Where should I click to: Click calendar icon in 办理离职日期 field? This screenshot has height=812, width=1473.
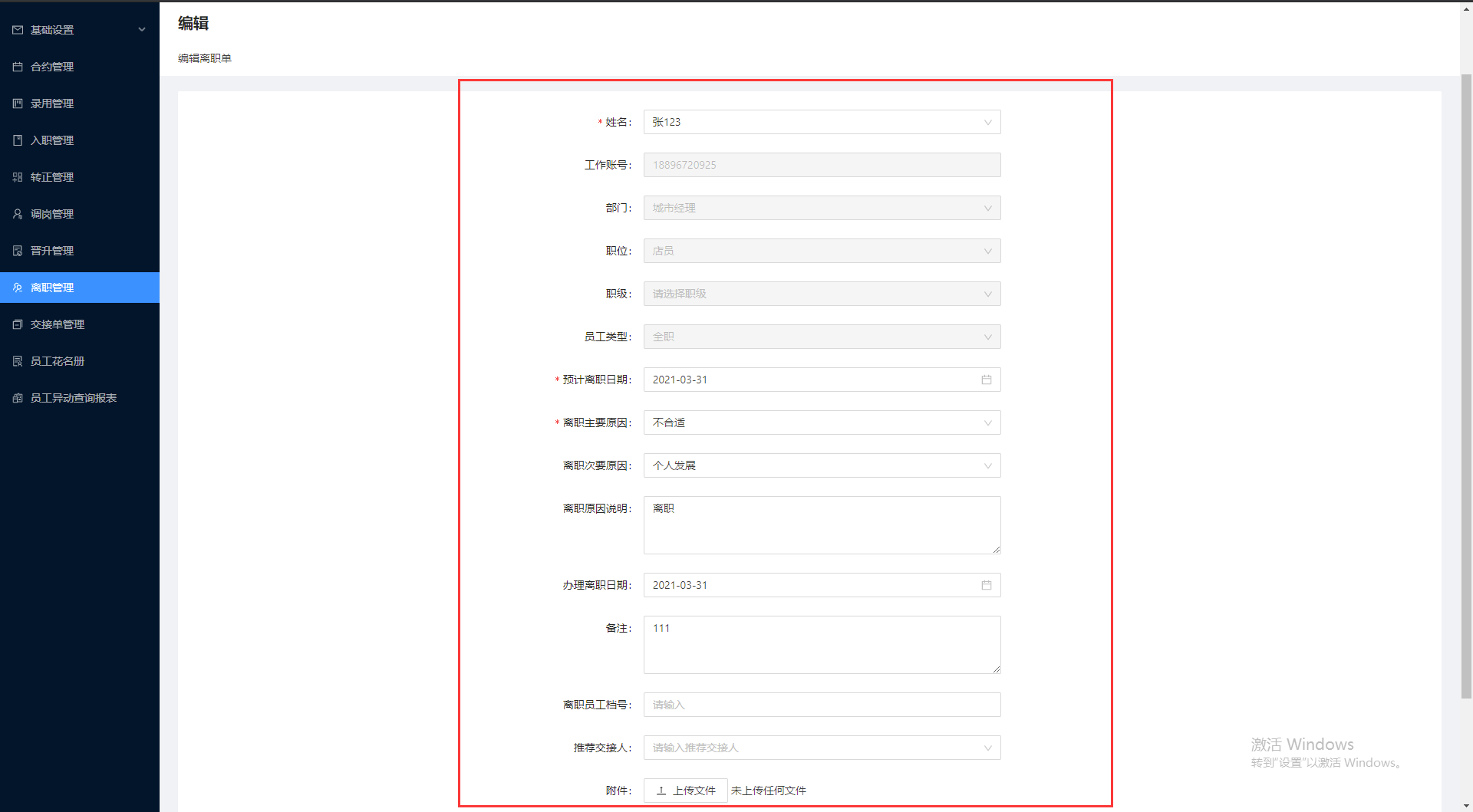point(987,585)
